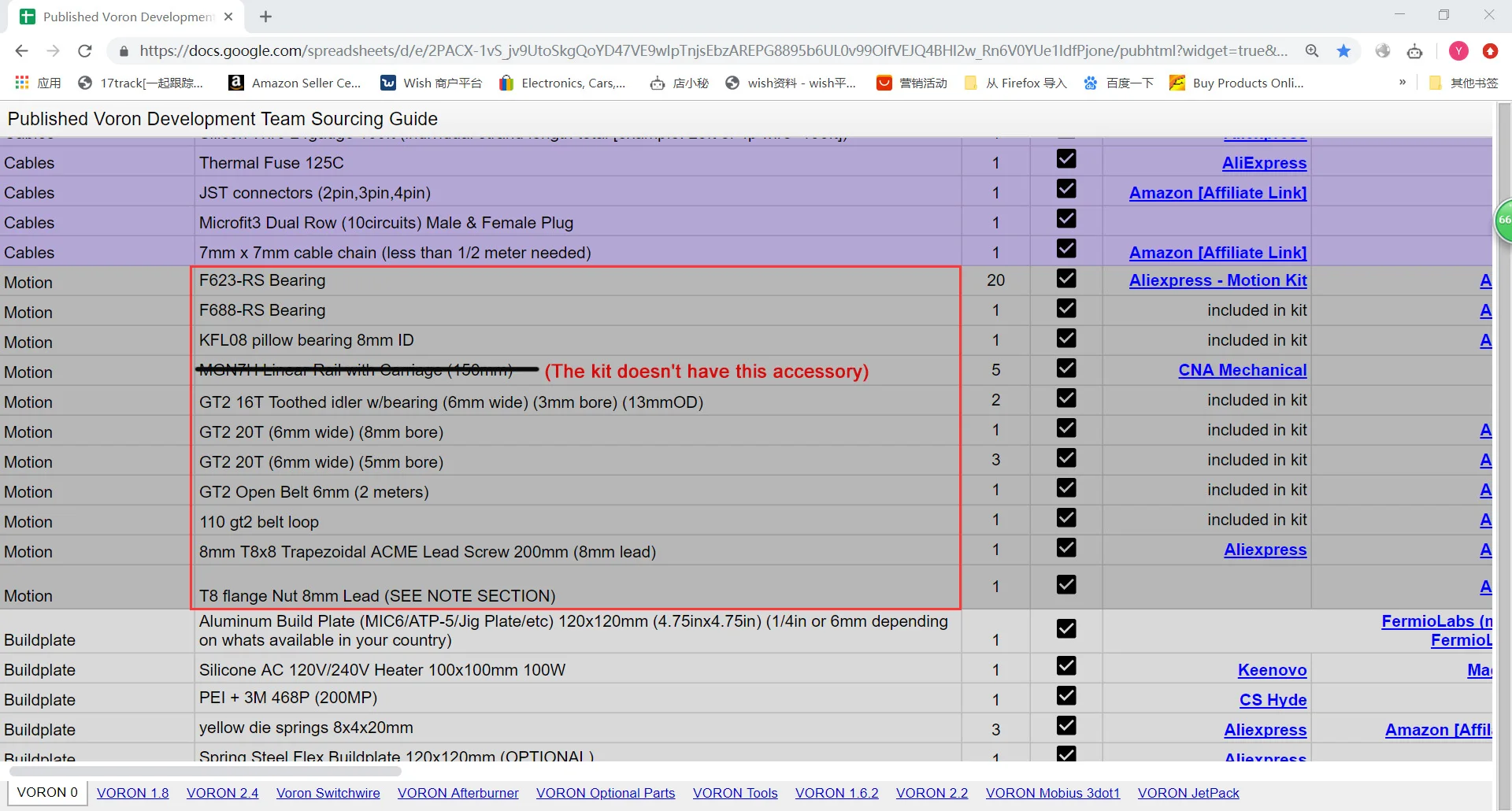Switch to the VORON Mobius 3dot1 sheet

1052,793
